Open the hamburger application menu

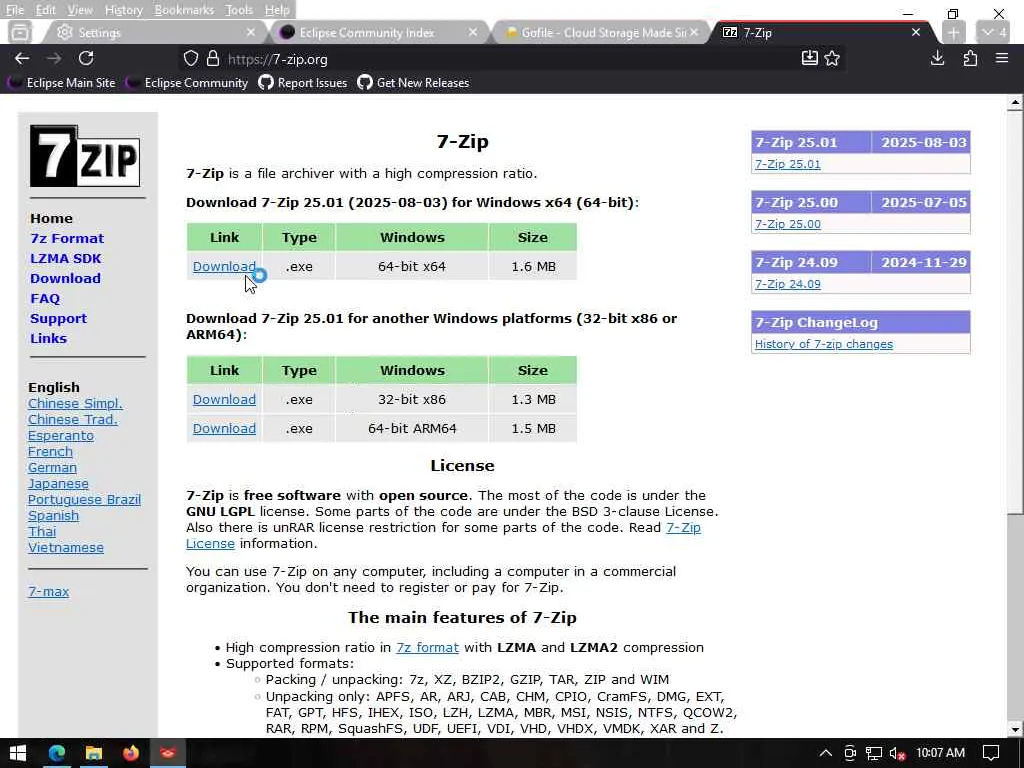[1002, 58]
